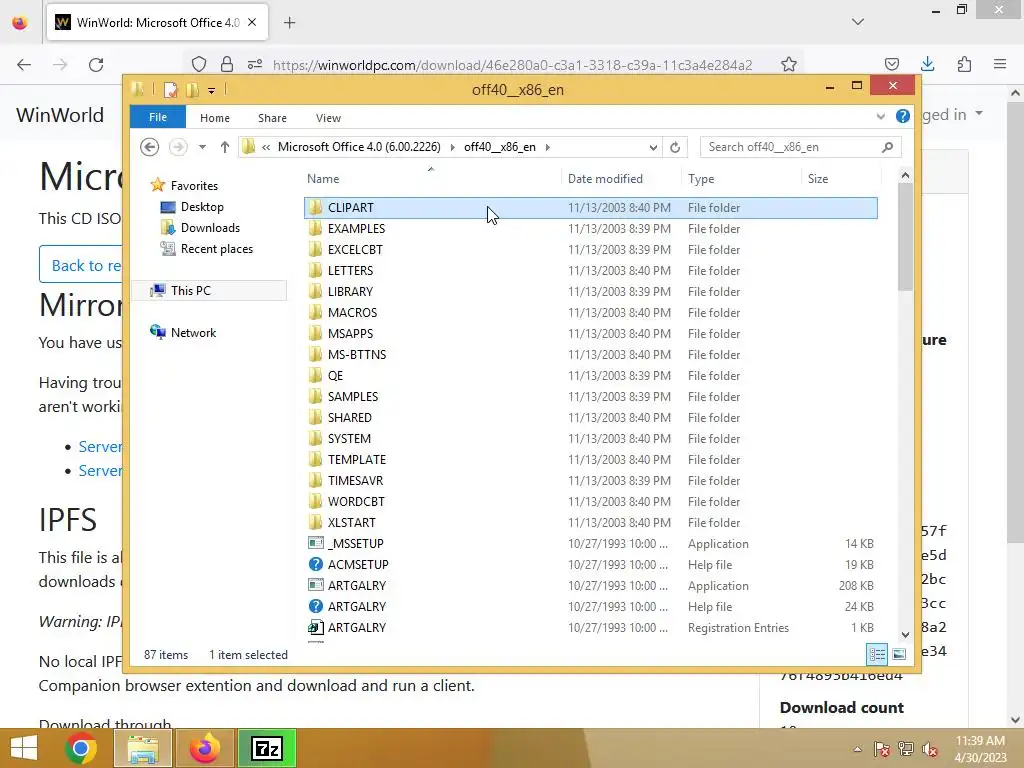Expand breadcrumb arrow after off40__x86_en
This screenshot has width=1024, height=768.
pyautogui.click(x=547, y=148)
